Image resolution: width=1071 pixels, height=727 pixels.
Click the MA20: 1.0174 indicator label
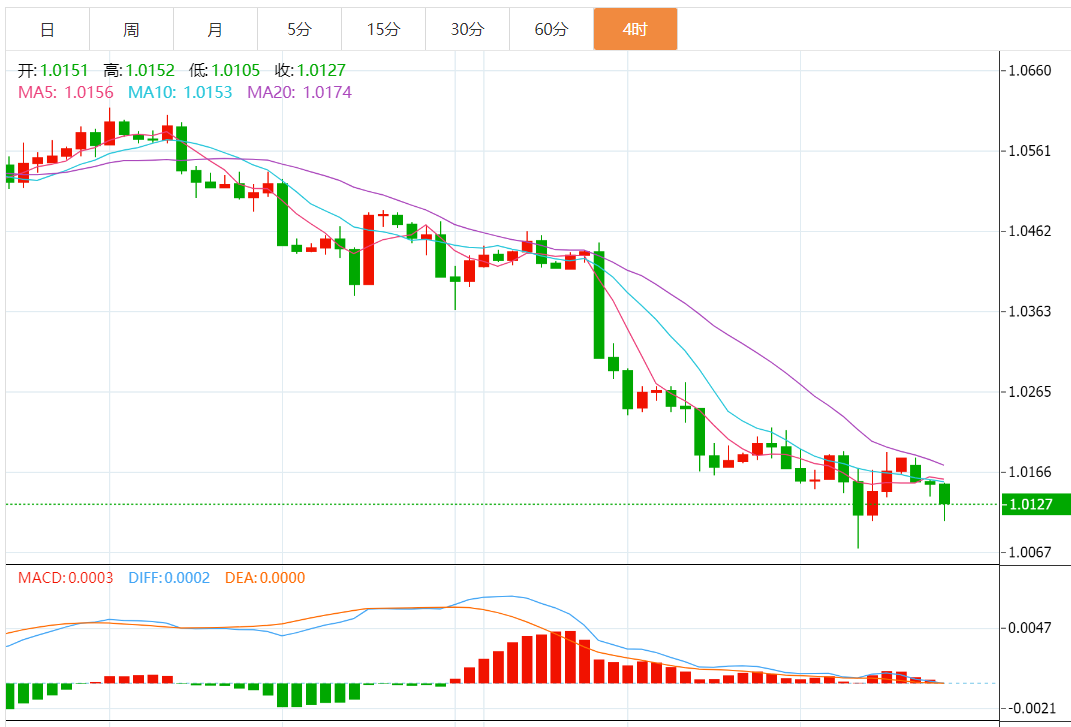[299, 92]
